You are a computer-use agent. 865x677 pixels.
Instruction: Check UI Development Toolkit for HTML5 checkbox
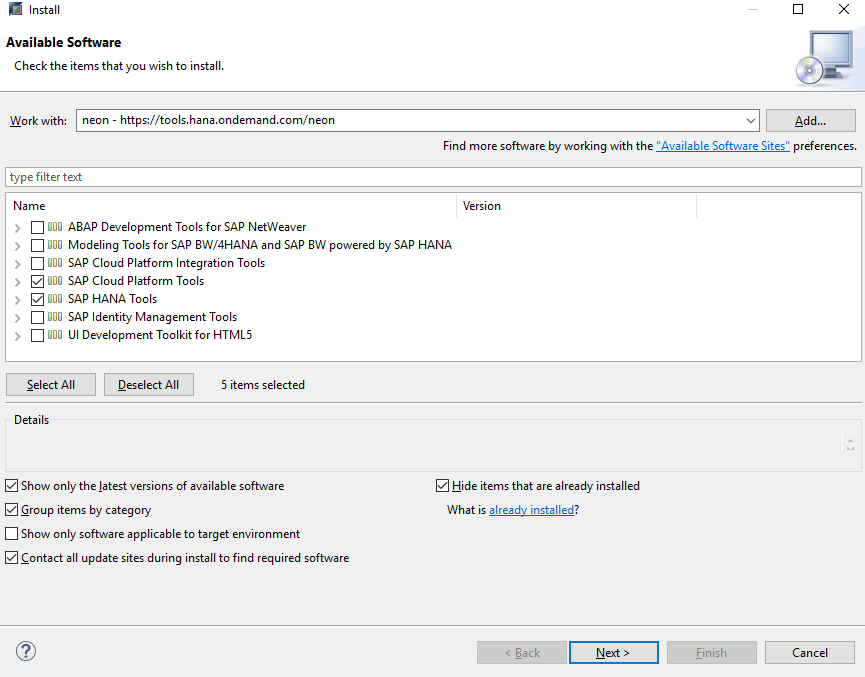(37, 335)
